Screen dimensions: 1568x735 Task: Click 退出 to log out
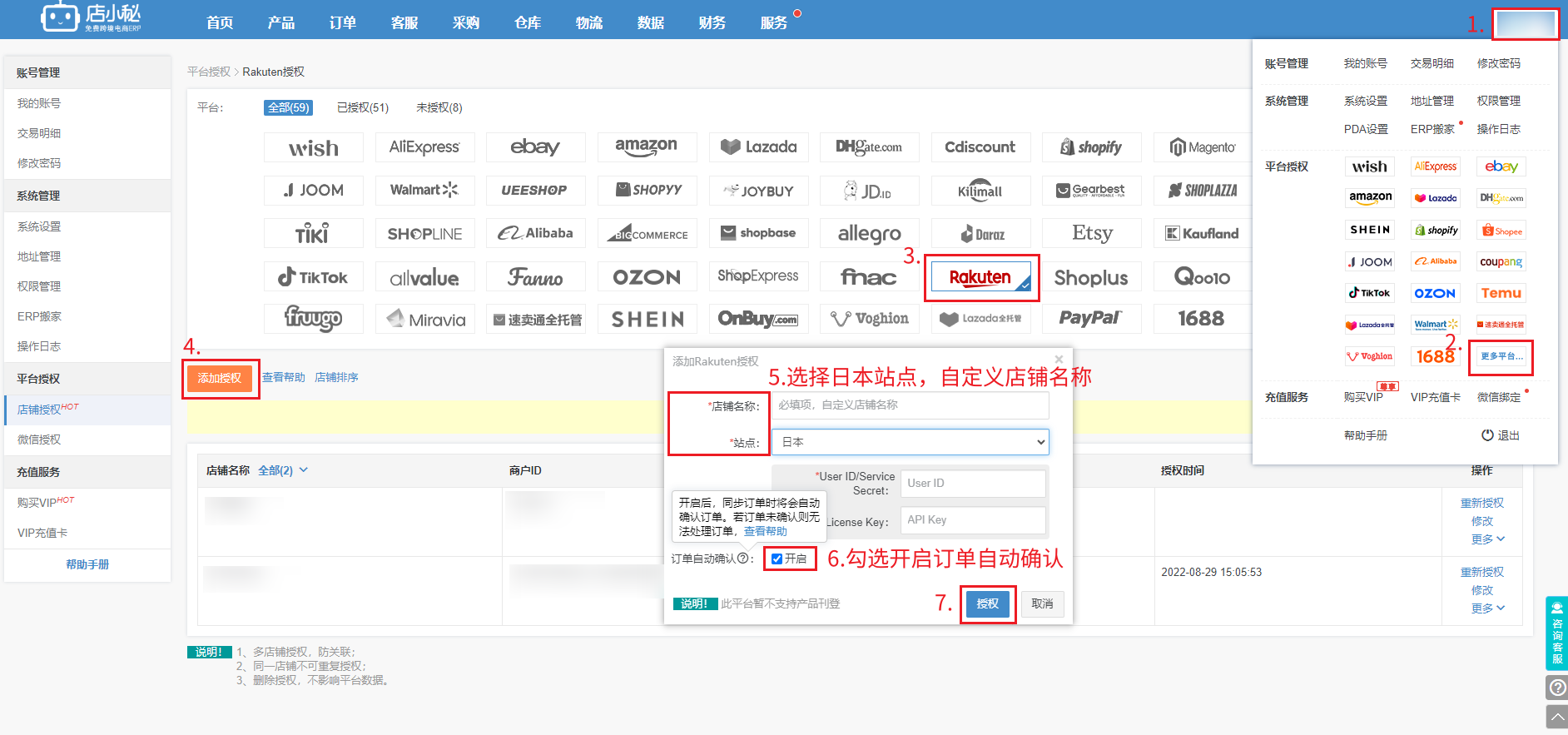pyautogui.click(x=1501, y=435)
